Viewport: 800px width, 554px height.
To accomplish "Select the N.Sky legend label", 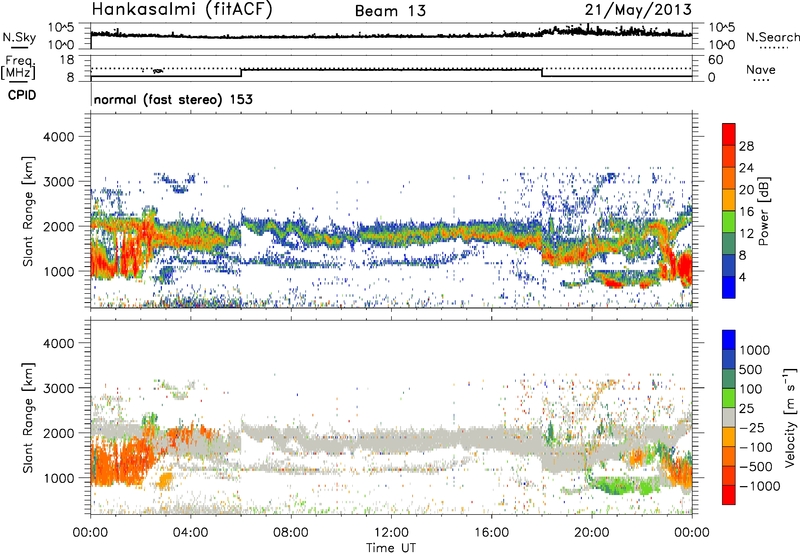I will pyautogui.click(x=19, y=37).
